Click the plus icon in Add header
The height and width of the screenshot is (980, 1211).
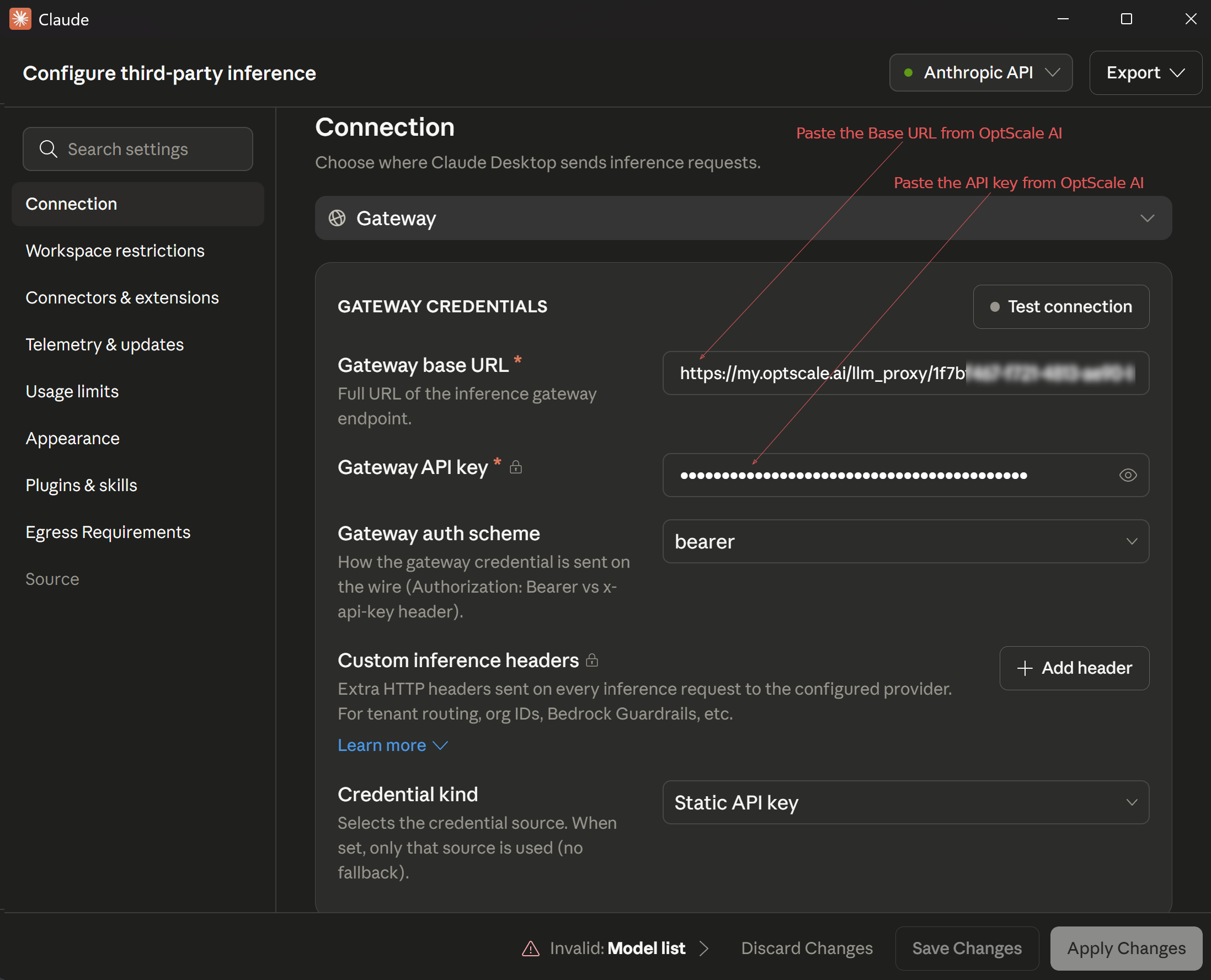pos(1025,668)
